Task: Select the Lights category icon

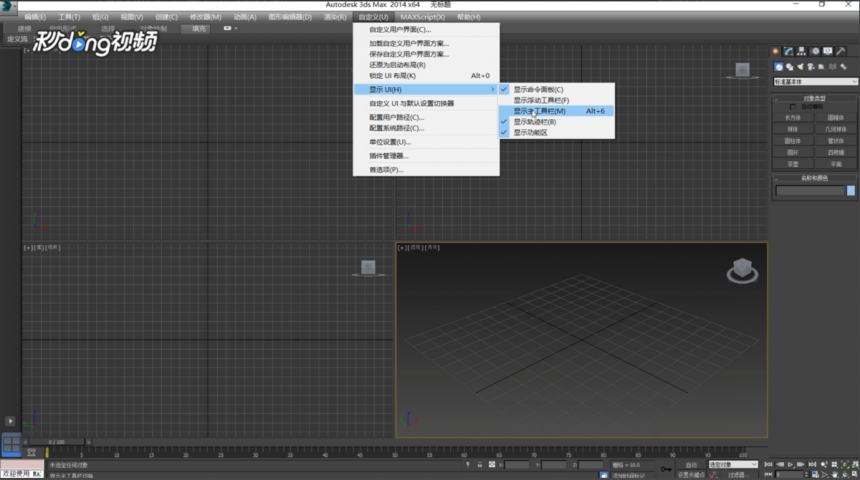Action: 800,67
